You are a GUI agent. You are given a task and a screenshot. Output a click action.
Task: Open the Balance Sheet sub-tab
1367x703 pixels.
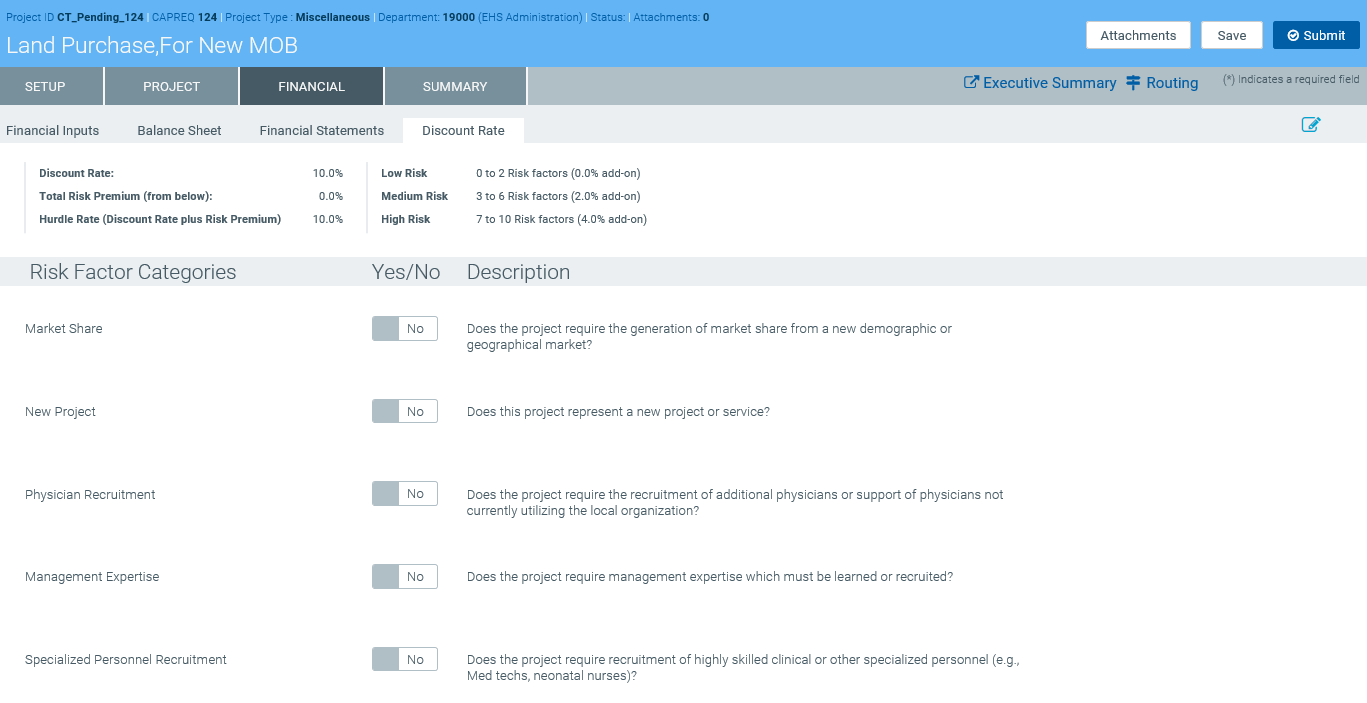click(x=179, y=131)
